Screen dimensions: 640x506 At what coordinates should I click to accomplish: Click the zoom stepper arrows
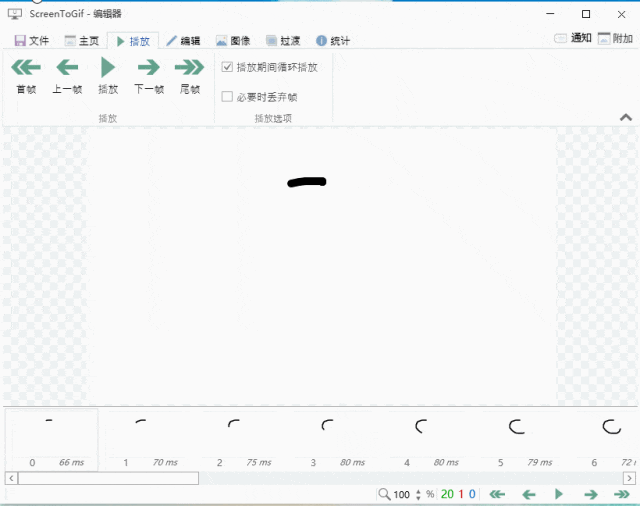tap(418, 495)
